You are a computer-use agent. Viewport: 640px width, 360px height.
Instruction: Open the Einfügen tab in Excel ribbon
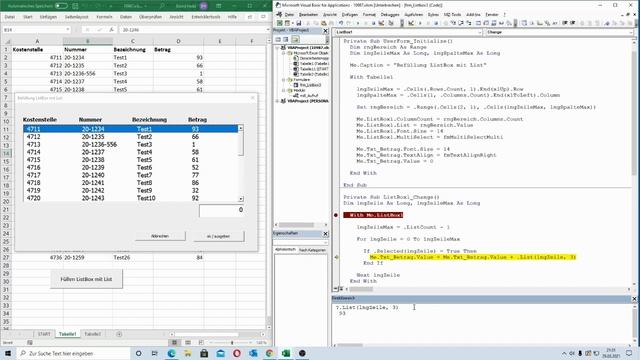[48, 17]
